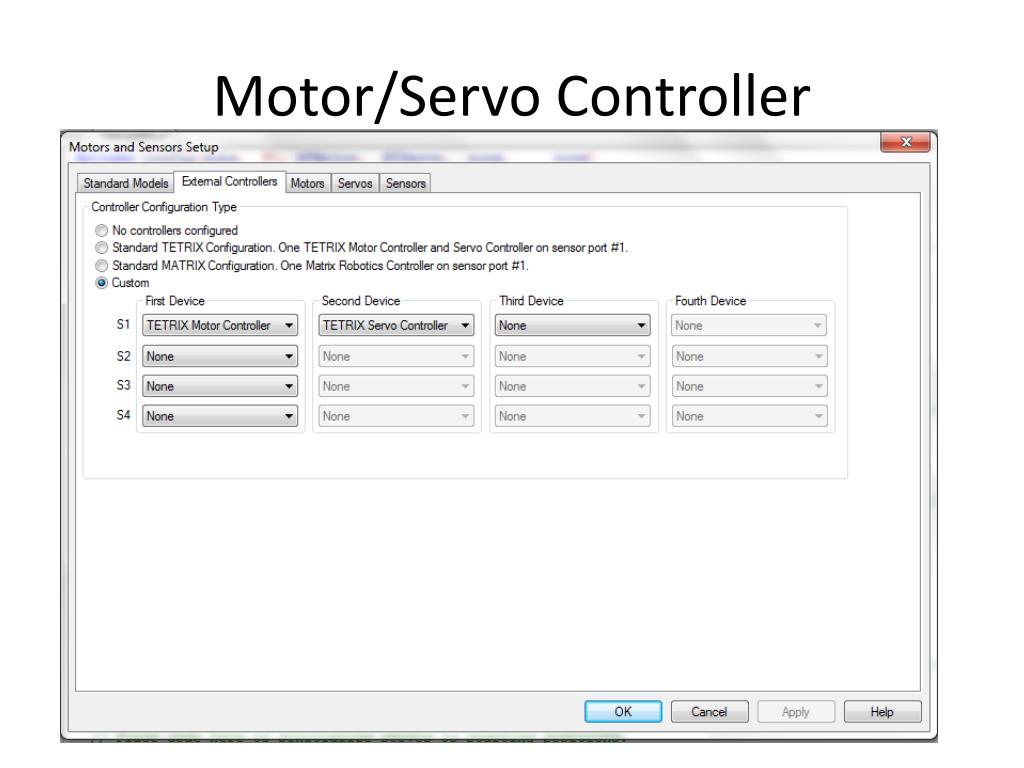The image size is (1024, 768).
Task: Select the External Controllers tab
Action: [x=229, y=182]
